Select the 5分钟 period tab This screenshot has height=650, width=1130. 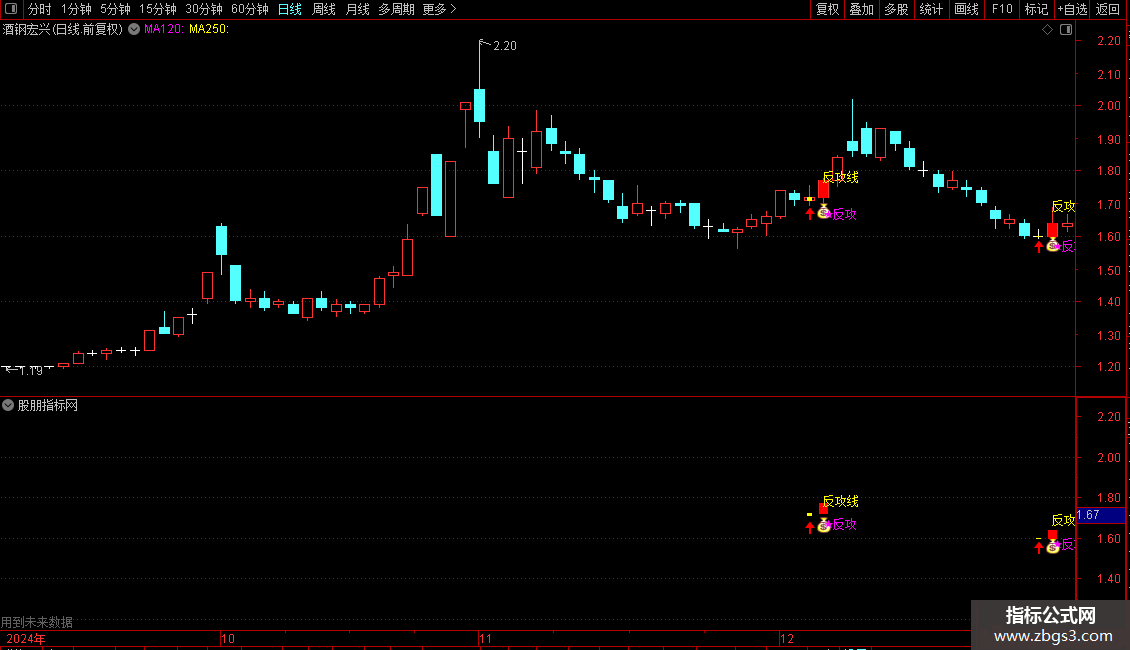(115, 9)
